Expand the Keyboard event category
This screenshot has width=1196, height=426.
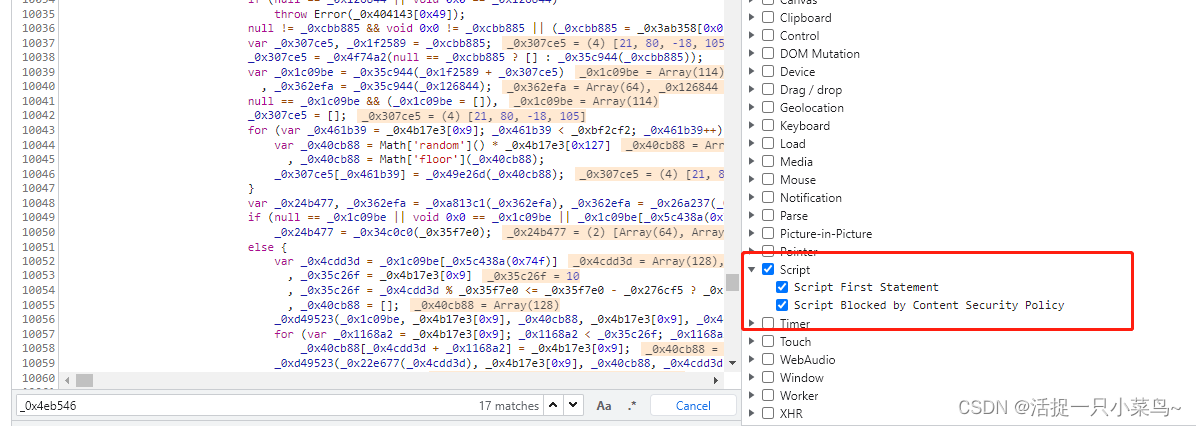pyautogui.click(x=752, y=126)
